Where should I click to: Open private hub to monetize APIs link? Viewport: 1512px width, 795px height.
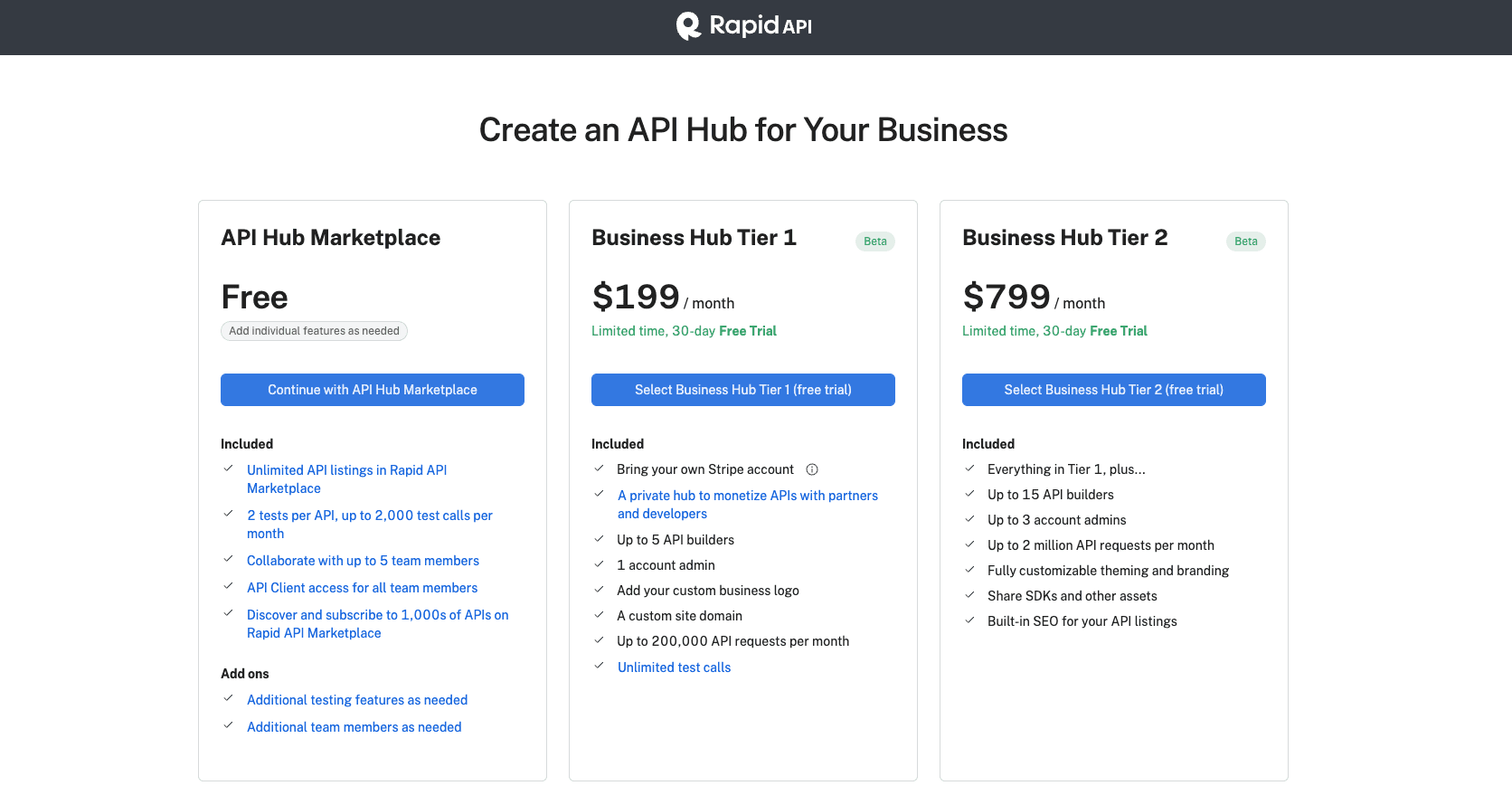pyautogui.click(x=748, y=505)
